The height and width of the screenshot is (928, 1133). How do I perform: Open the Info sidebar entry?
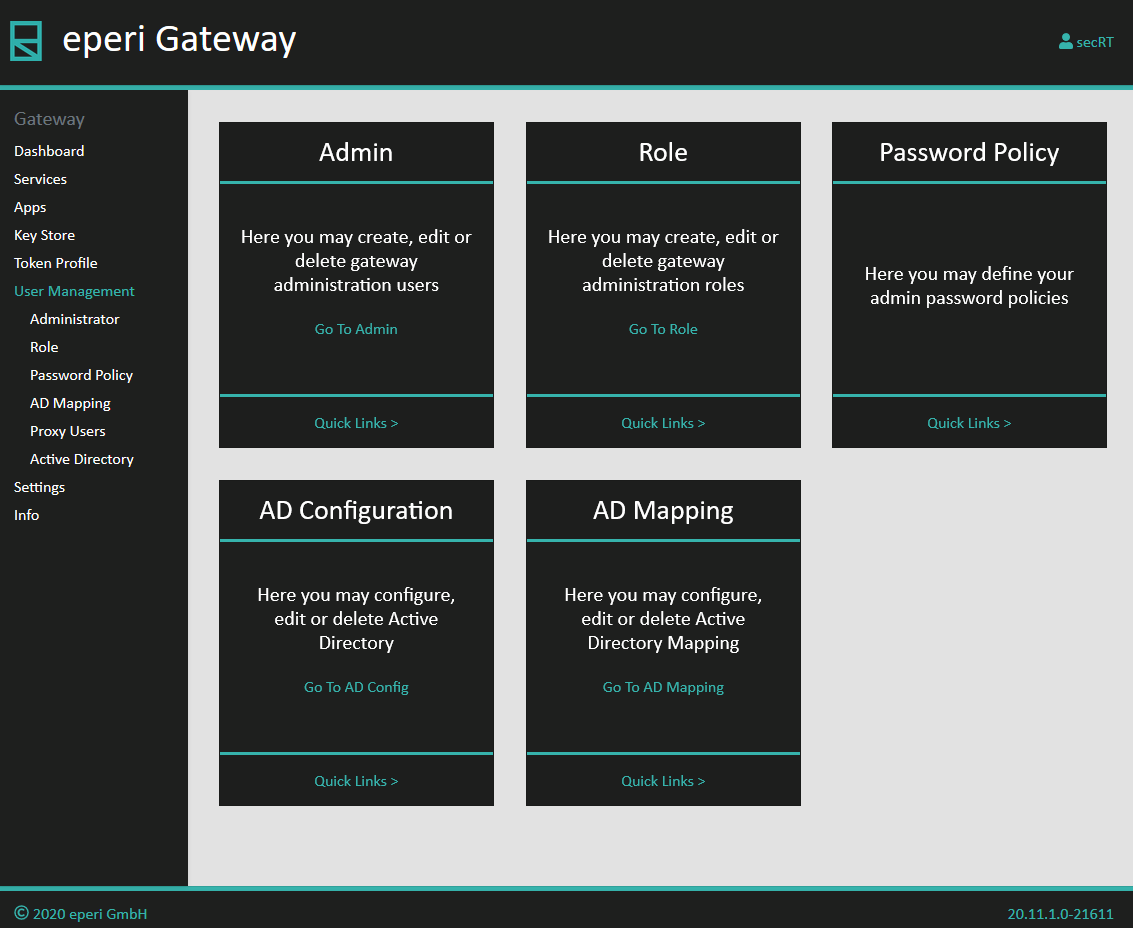[27, 515]
